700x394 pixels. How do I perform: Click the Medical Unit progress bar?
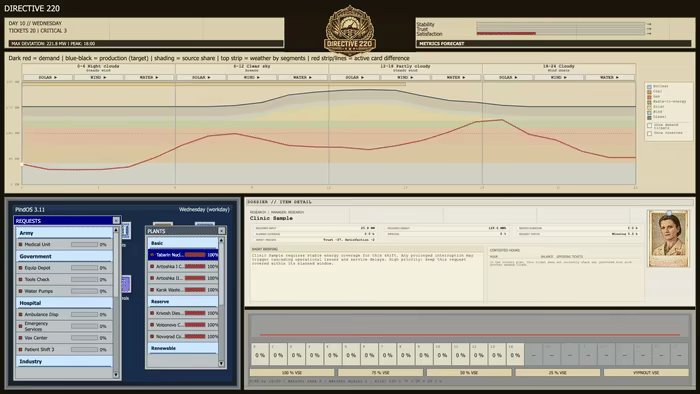tap(84, 245)
